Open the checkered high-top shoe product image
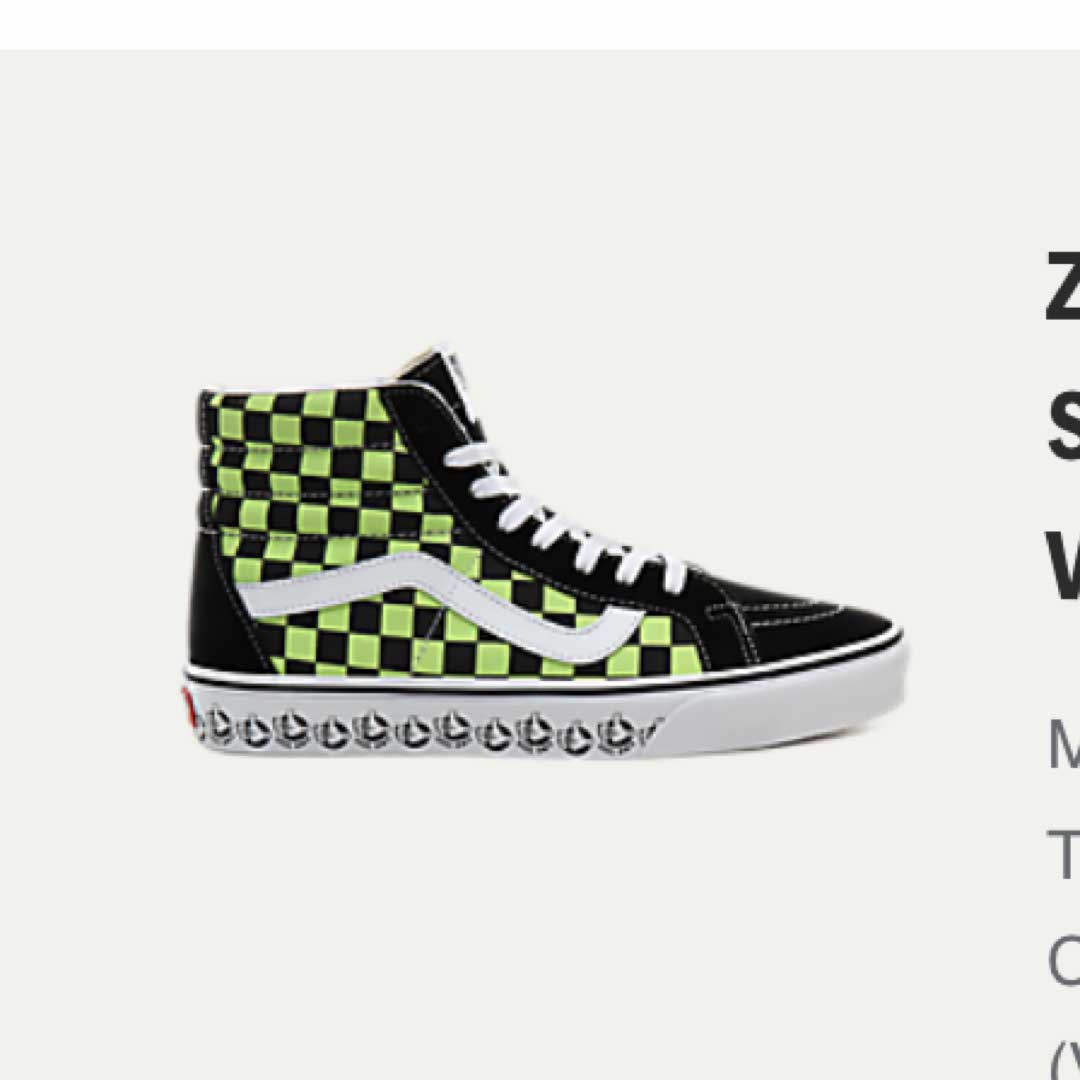The width and height of the screenshot is (1080, 1080). click(544, 551)
